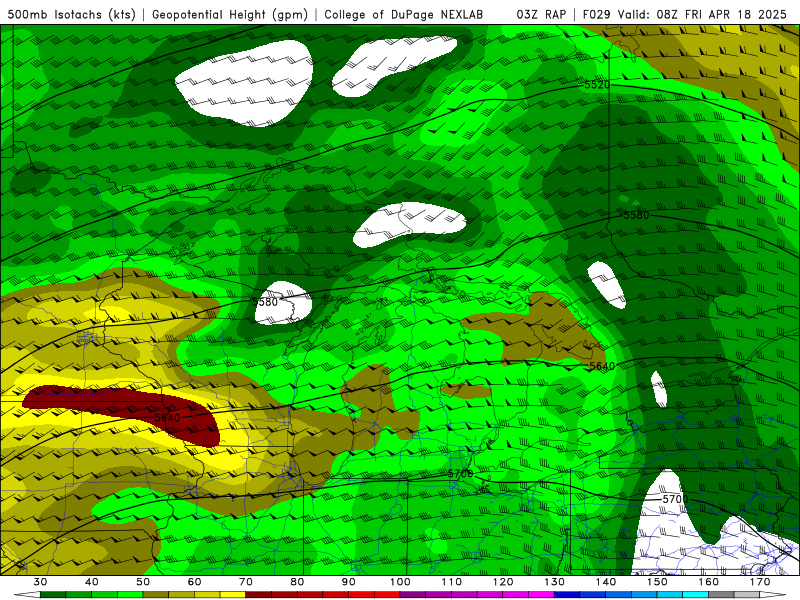Click the legend value 60
This screenshot has height=600, width=800.
194,582
